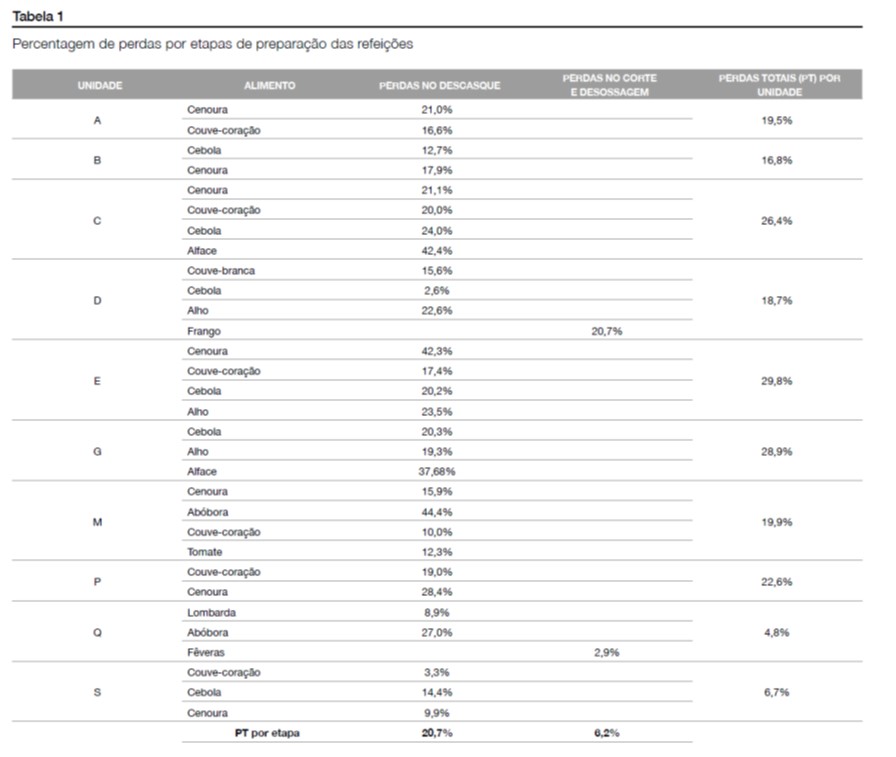Select the table caption about meal preparation losses

[x=212, y=44]
